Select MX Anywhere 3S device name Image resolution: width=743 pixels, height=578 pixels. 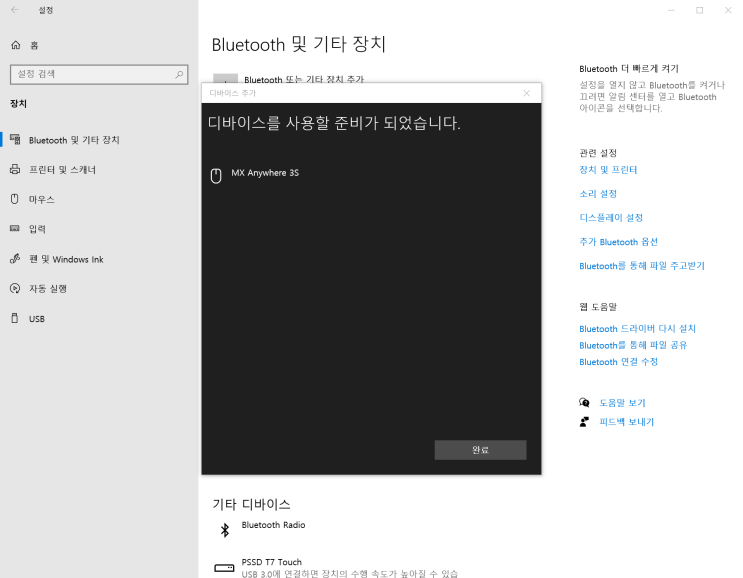point(265,173)
